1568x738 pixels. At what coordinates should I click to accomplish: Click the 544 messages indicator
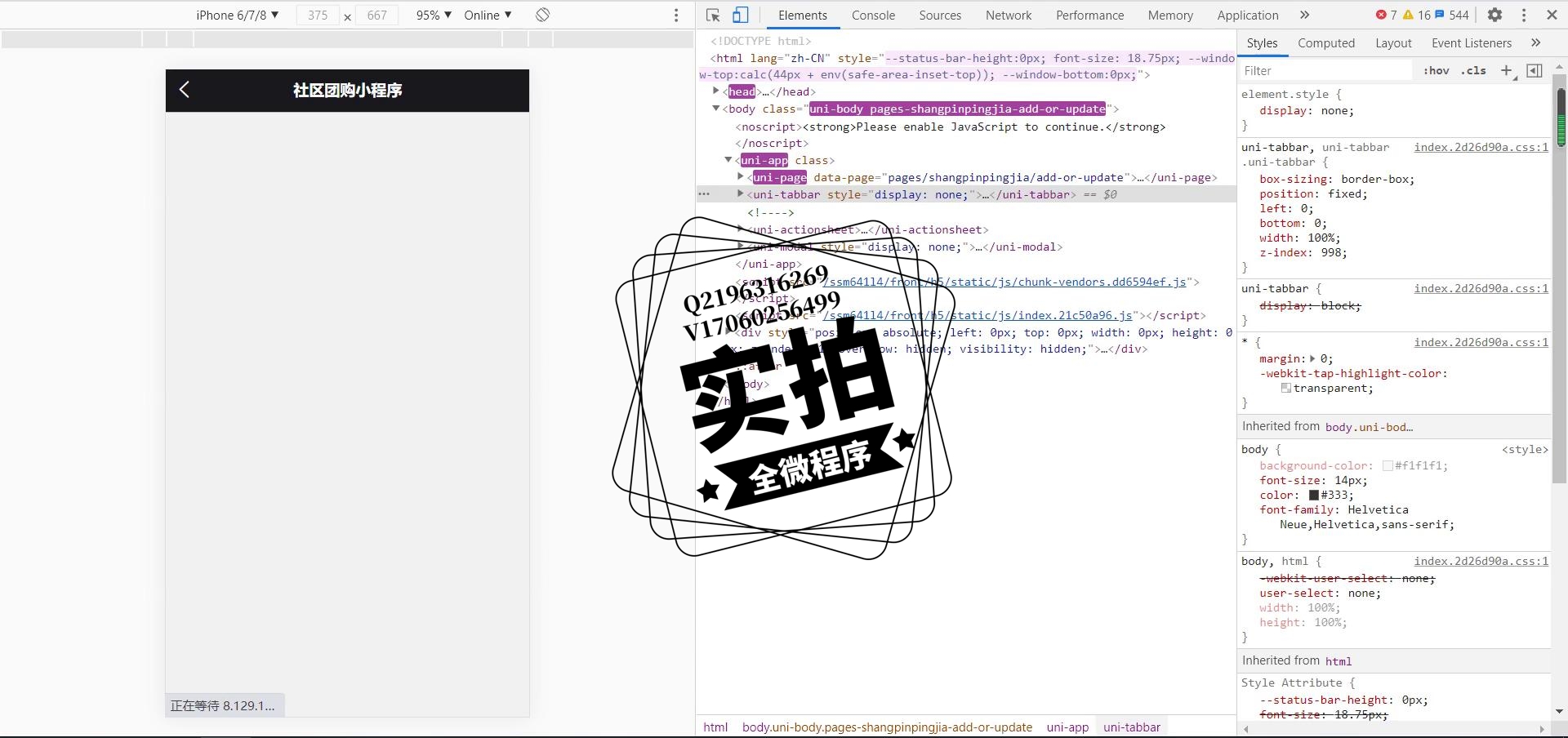1452,15
